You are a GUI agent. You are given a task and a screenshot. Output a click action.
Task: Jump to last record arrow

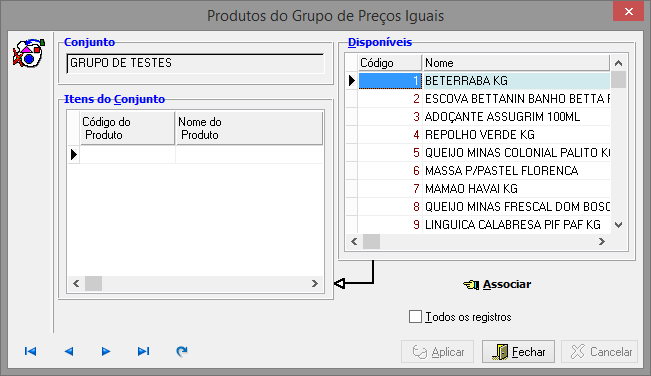(144, 352)
